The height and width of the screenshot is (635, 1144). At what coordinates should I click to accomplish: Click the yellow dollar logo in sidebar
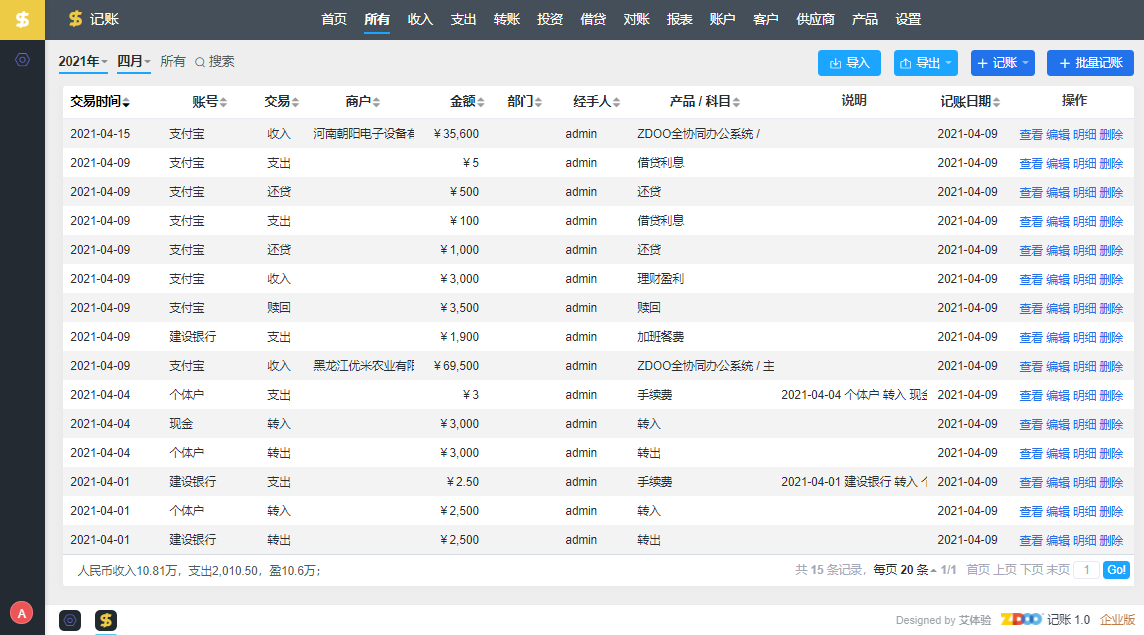(22, 19)
